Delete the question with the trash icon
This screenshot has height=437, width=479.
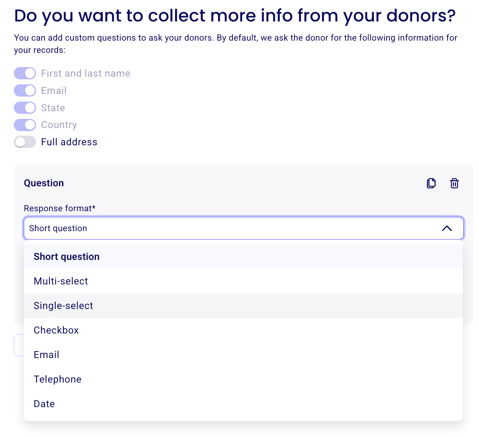point(454,183)
